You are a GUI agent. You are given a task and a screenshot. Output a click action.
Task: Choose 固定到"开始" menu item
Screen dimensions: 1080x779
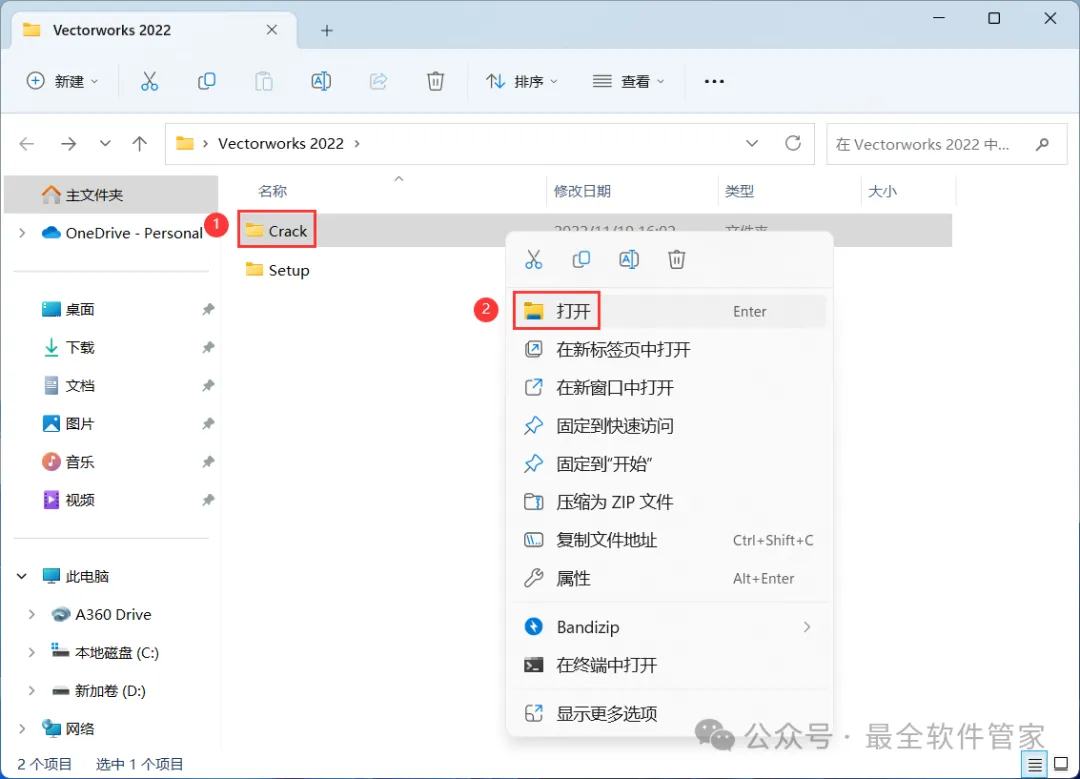coord(669,464)
